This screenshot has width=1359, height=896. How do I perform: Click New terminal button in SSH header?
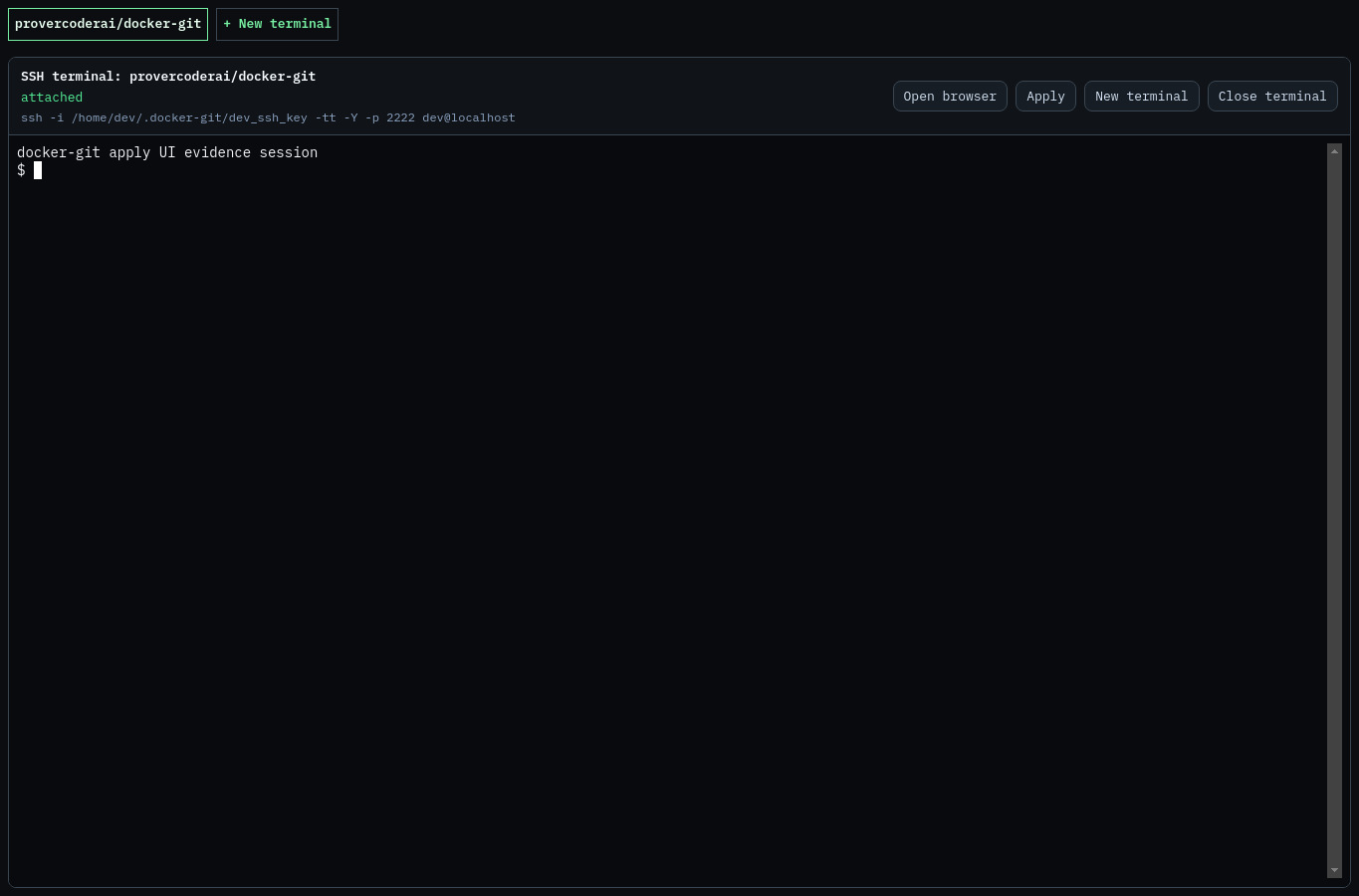click(1141, 97)
